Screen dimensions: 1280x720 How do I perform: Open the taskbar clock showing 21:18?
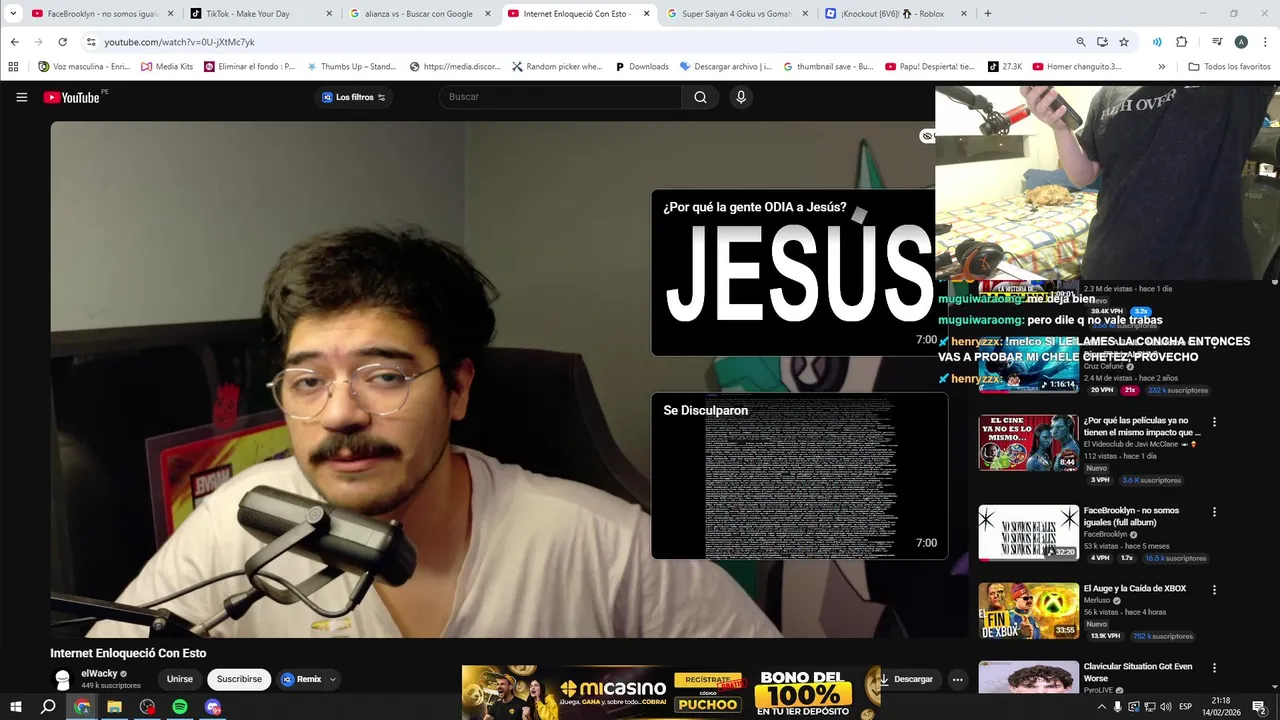[1221, 707]
